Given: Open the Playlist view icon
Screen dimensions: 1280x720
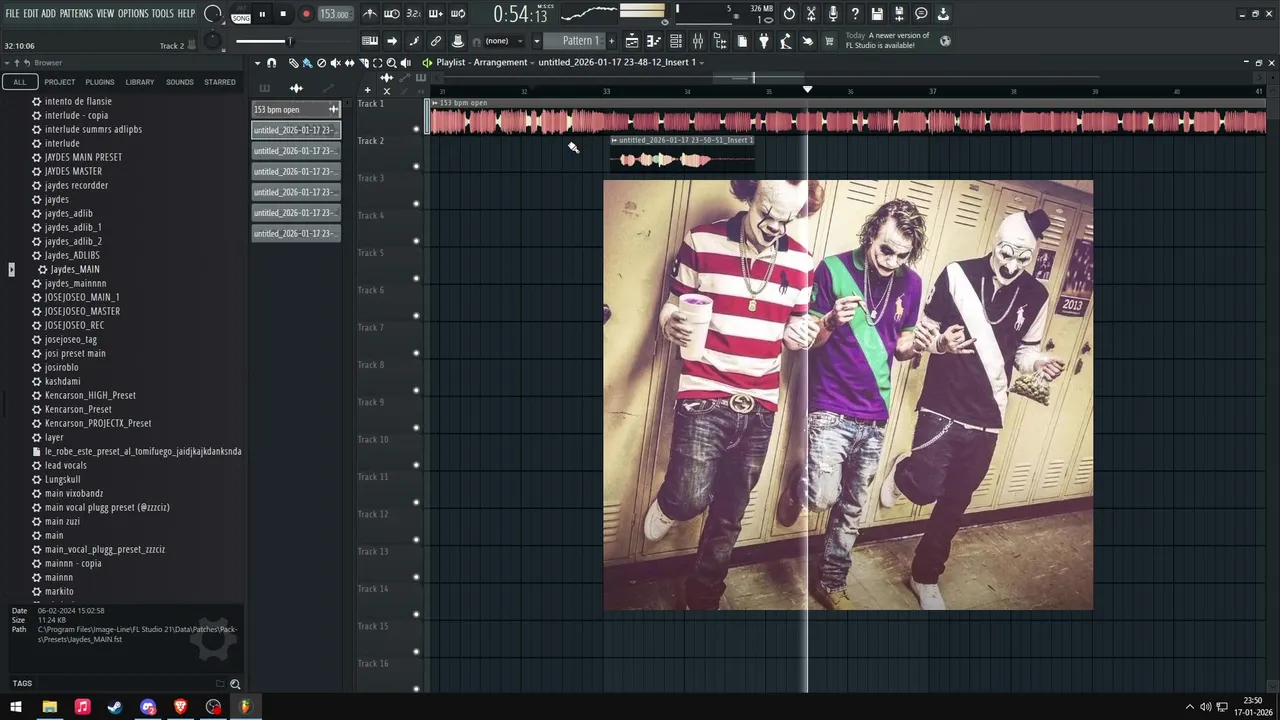Looking at the screenshot, I should (632, 41).
